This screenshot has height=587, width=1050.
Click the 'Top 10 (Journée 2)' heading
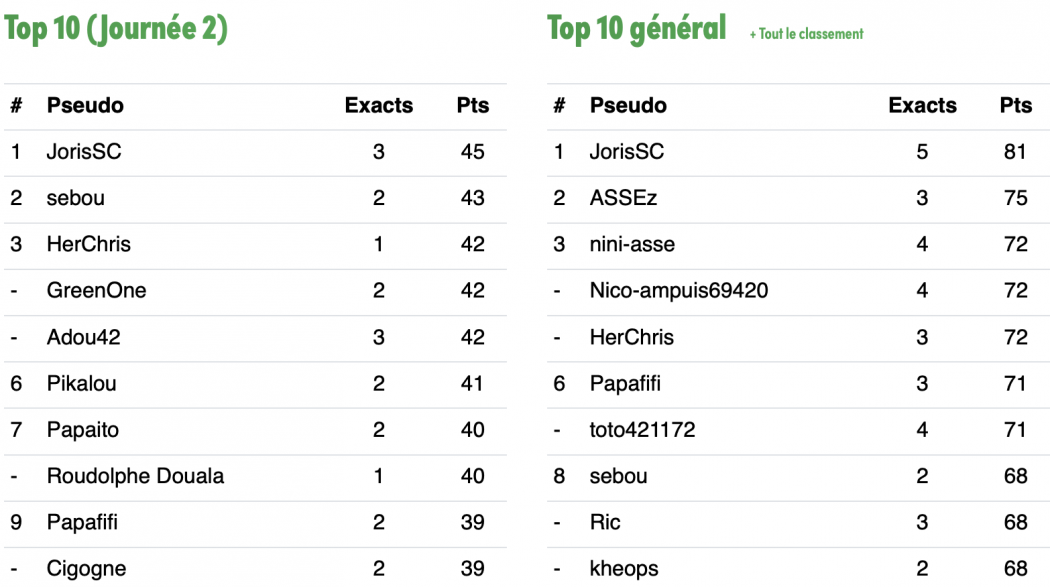tap(116, 29)
